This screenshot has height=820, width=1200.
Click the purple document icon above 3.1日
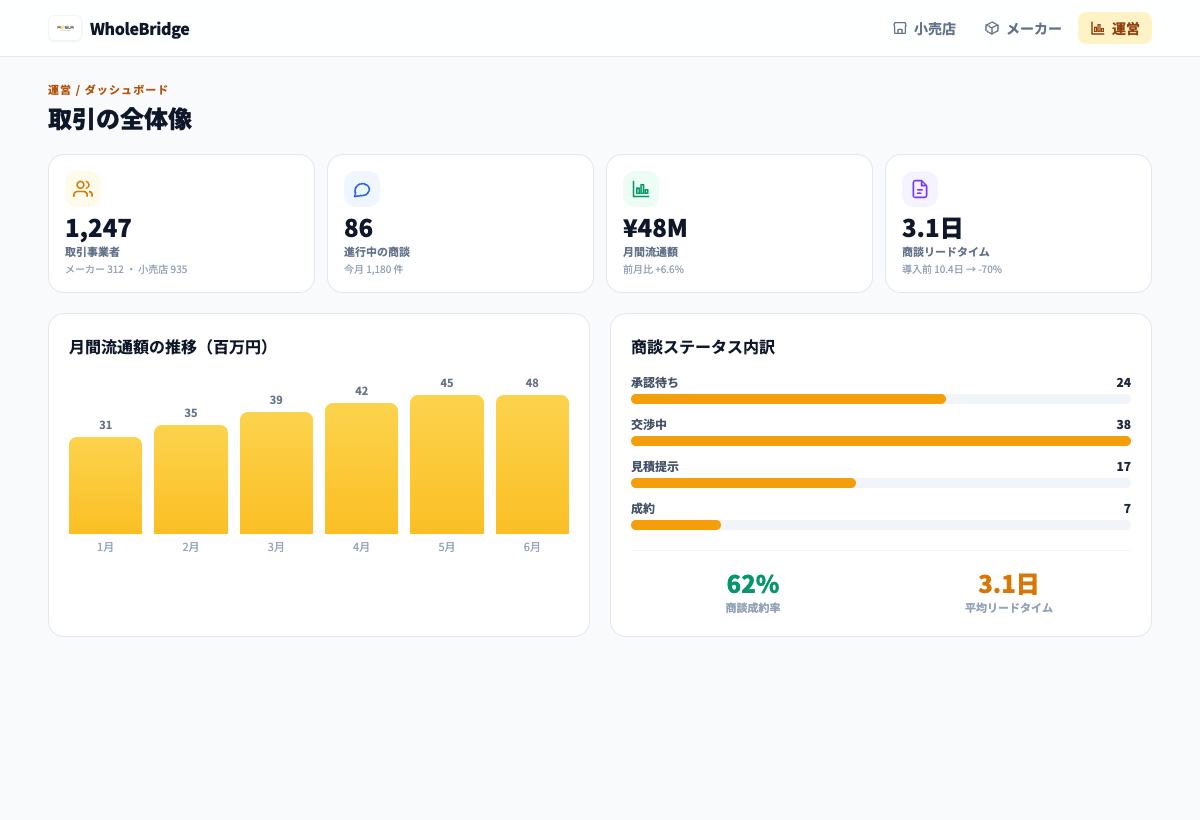click(x=920, y=189)
